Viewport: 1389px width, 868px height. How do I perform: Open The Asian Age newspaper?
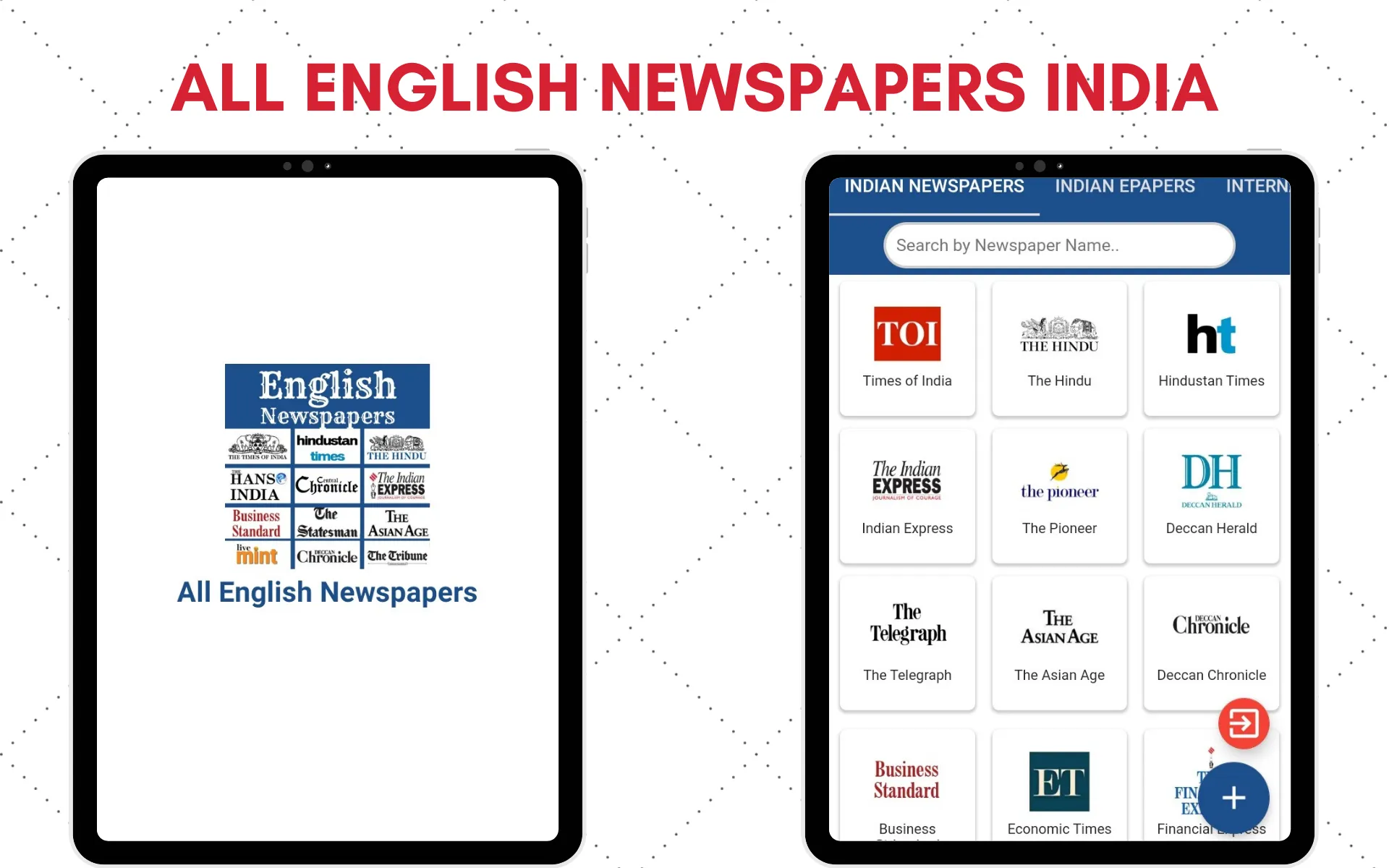tap(1058, 641)
